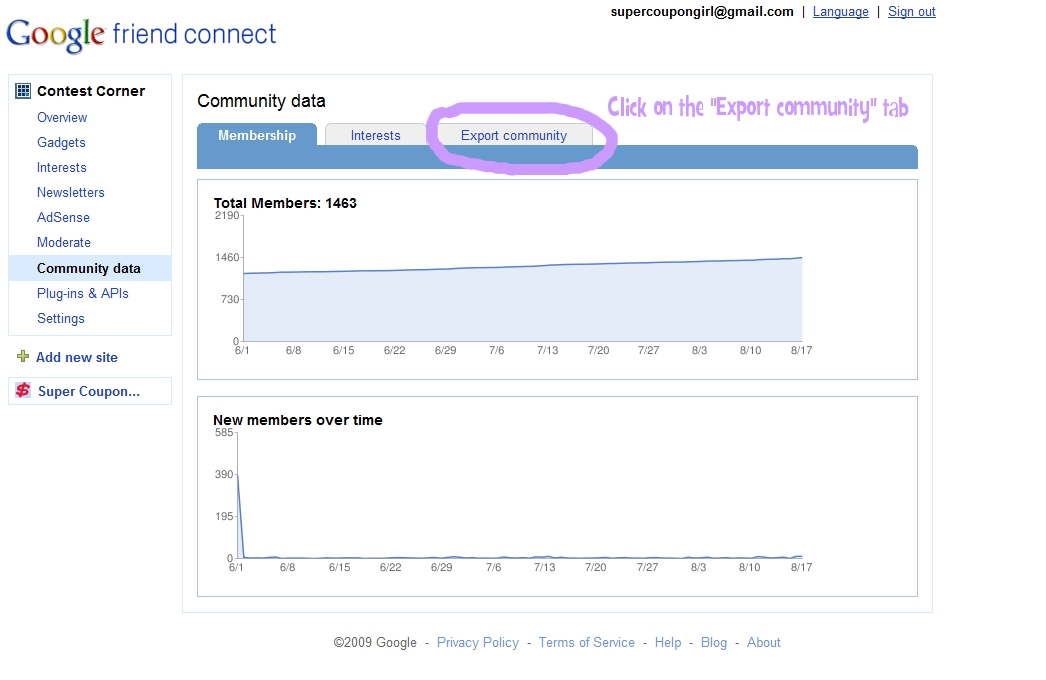1046x680 pixels.
Task: Click the supercoupongirl@gmail.com account text
Action: pos(702,11)
